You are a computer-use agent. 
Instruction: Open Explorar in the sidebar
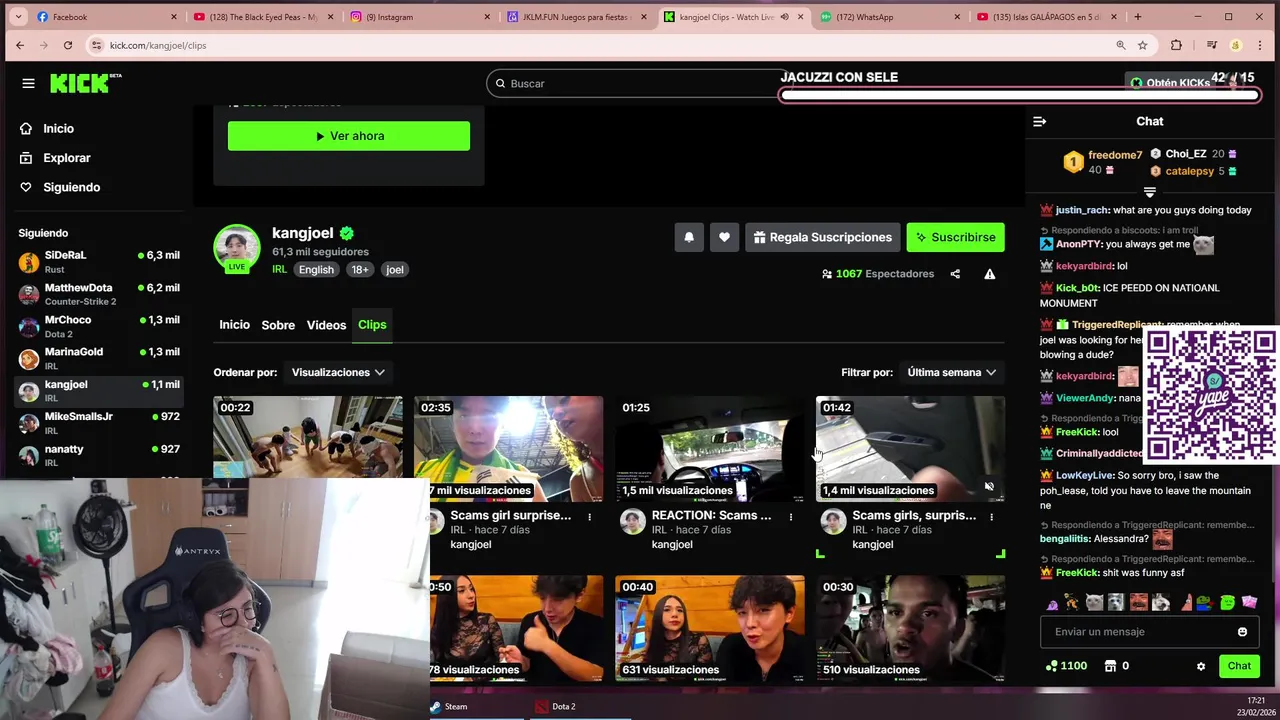(67, 158)
